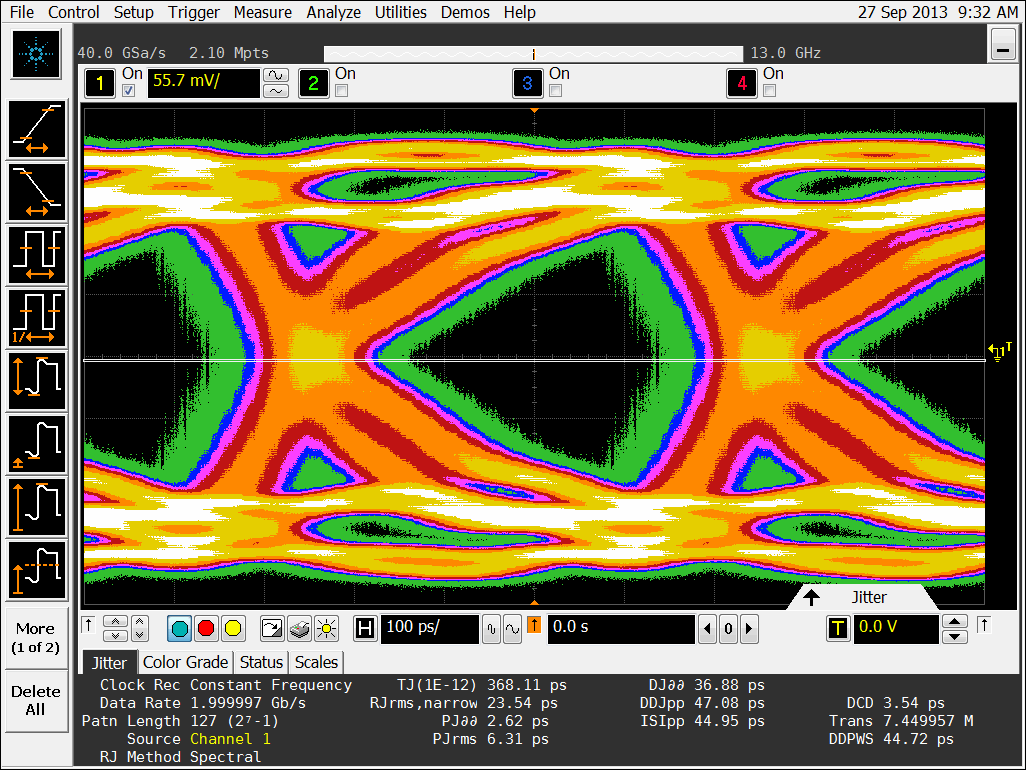1026x770 pixels.
Task: Enable channel 3 On checkbox
Action: (556, 91)
